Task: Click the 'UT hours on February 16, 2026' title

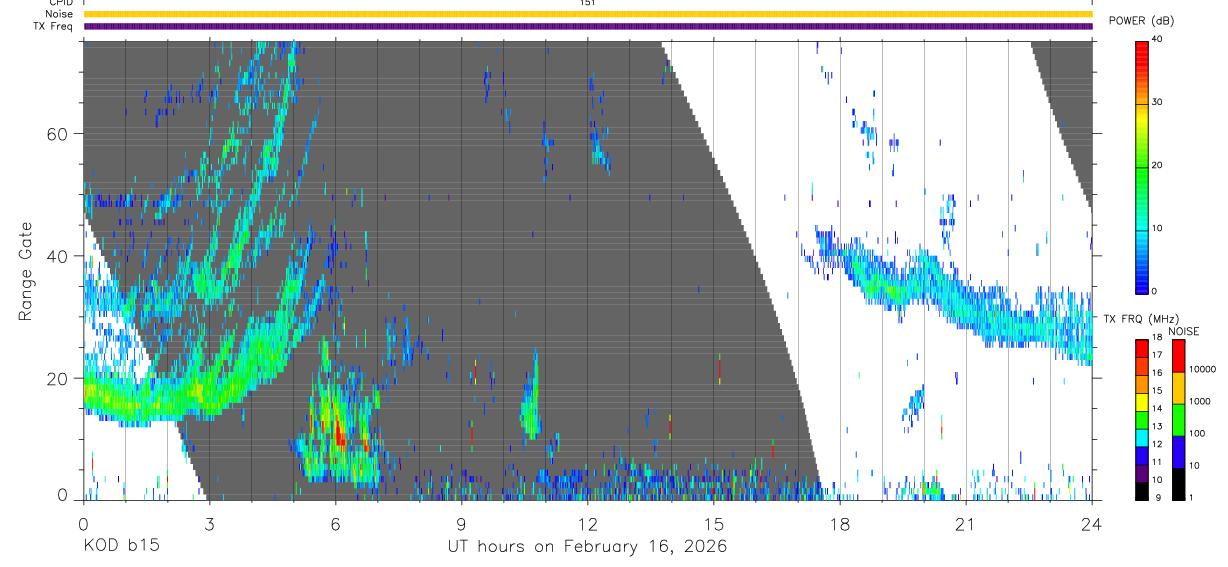Action: pyautogui.click(x=587, y=547)
